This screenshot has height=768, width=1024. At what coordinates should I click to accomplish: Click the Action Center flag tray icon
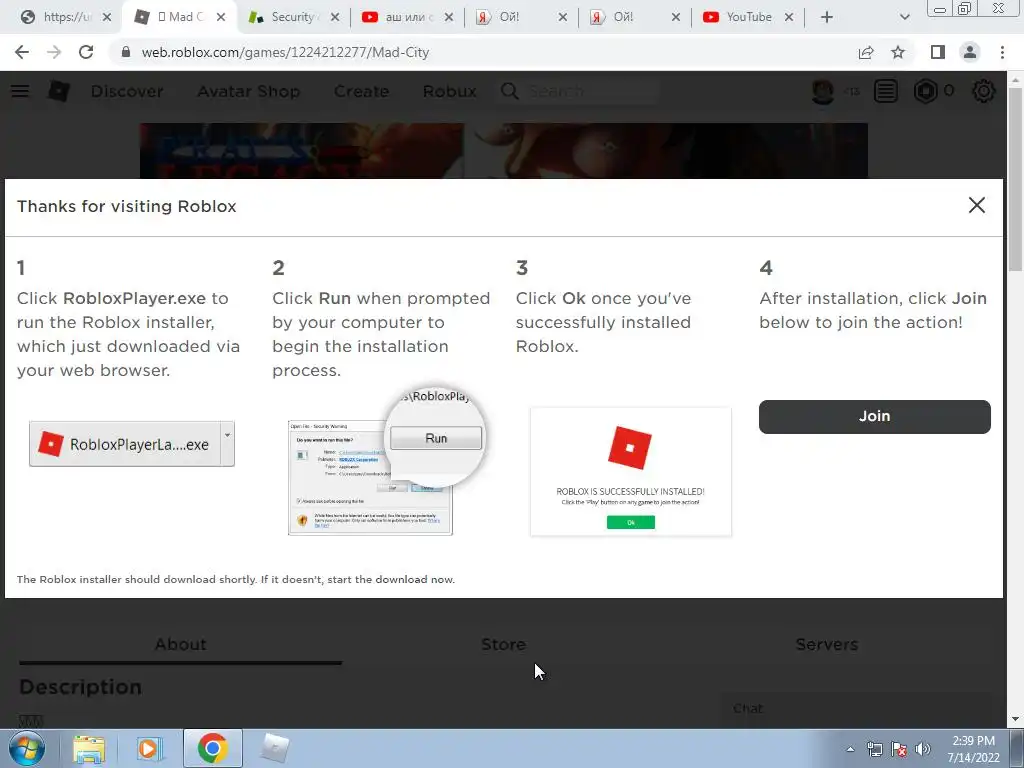899,749
